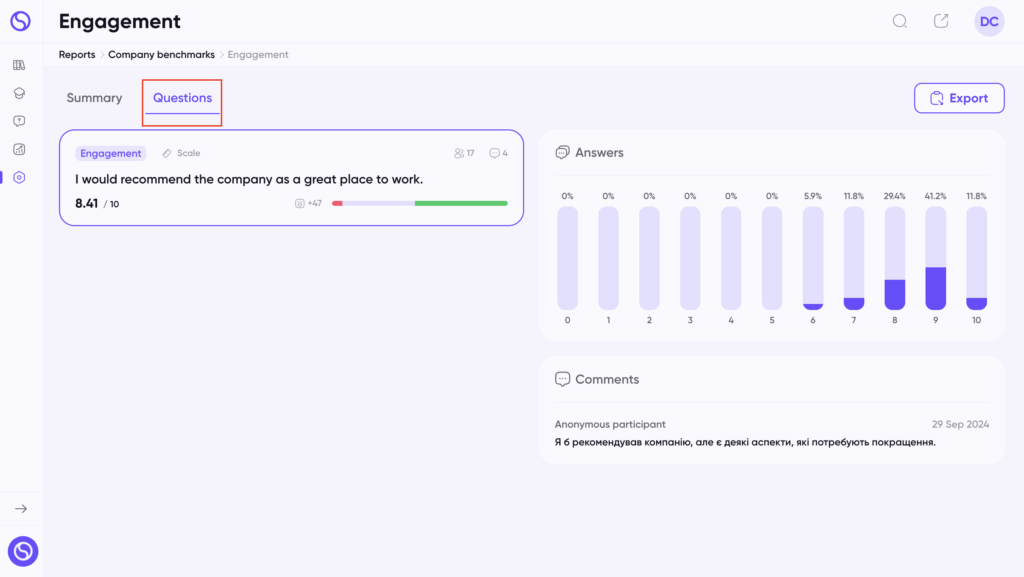Open the survey question bubble sidebar icon
Screen dimensions: 1024x577
click(x=19, y=121)
